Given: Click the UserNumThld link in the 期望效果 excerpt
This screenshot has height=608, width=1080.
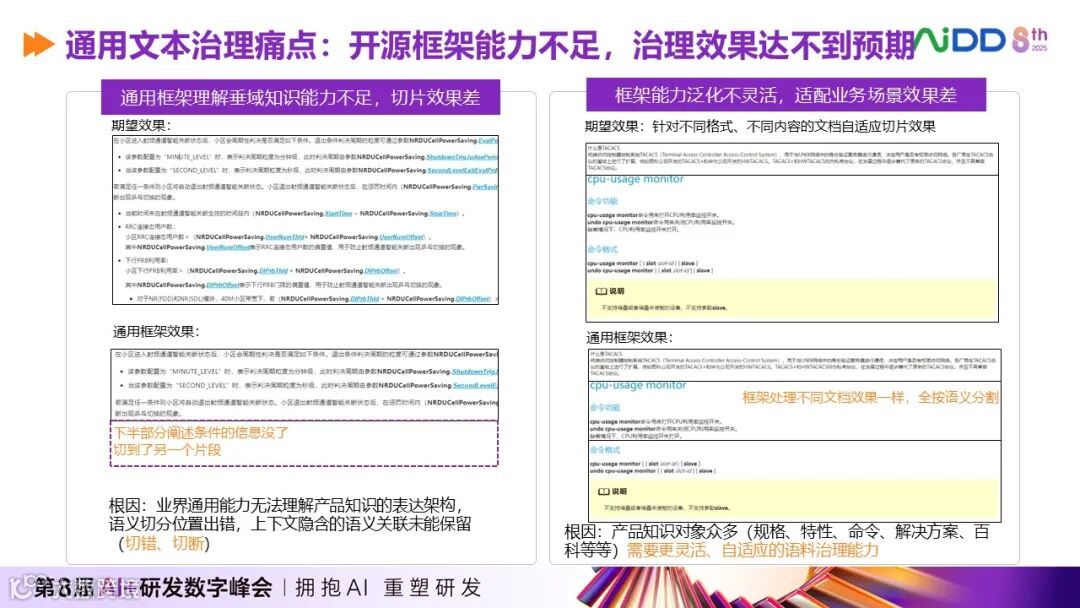Looking at the screenshot, I should pos(285,237).
